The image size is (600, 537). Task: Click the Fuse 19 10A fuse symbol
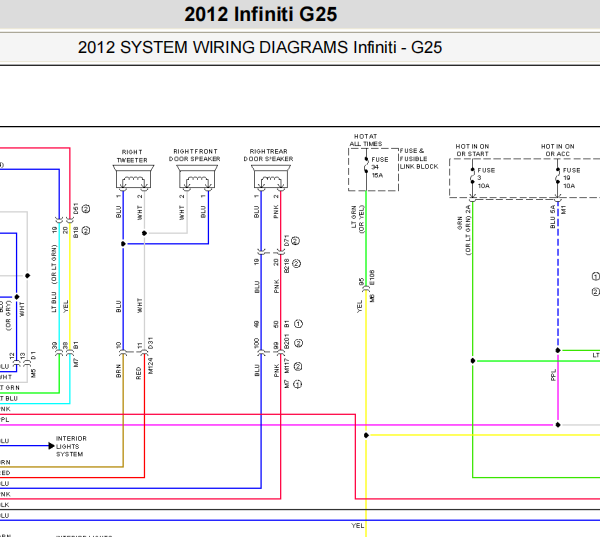pyautogui.click(x=558, y=177)
